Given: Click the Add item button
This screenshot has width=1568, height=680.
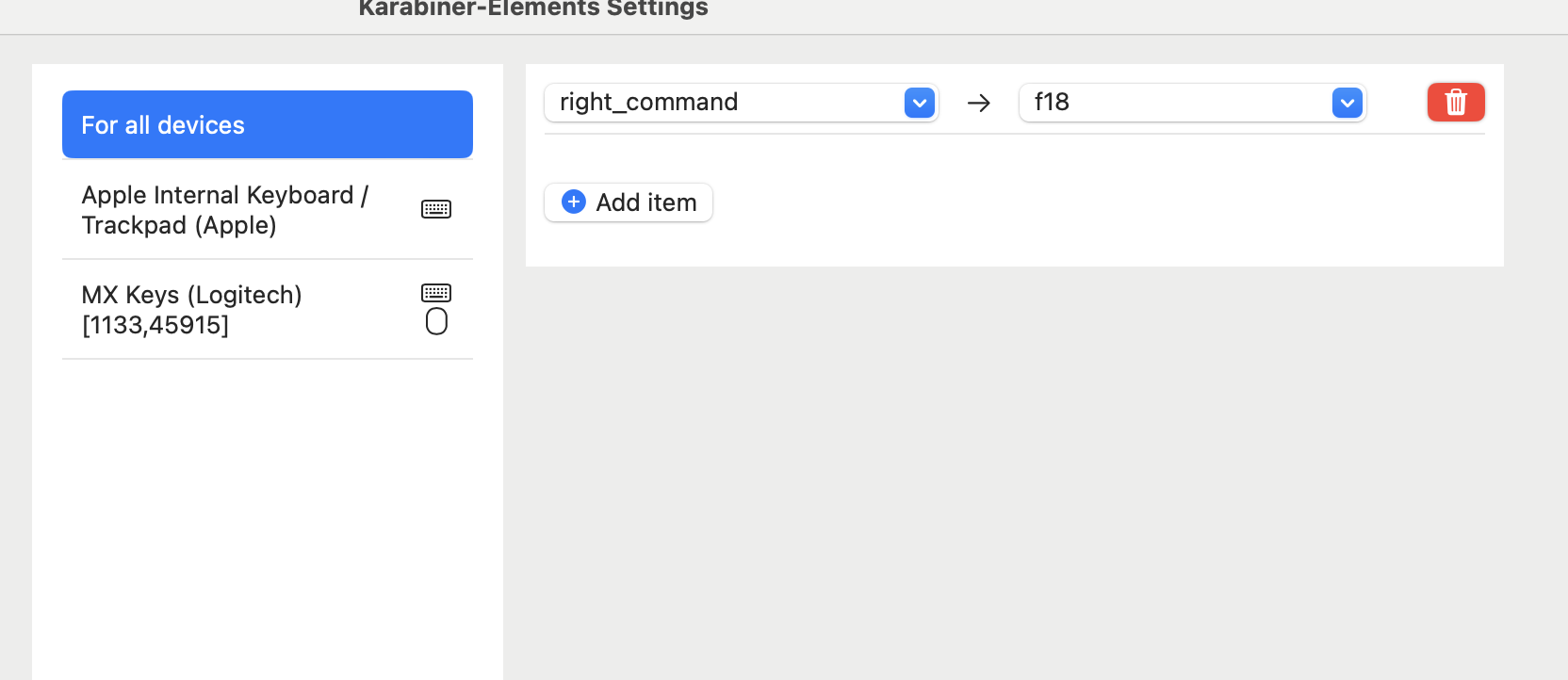Looking at the screenshot, I should tap(629, 202).
